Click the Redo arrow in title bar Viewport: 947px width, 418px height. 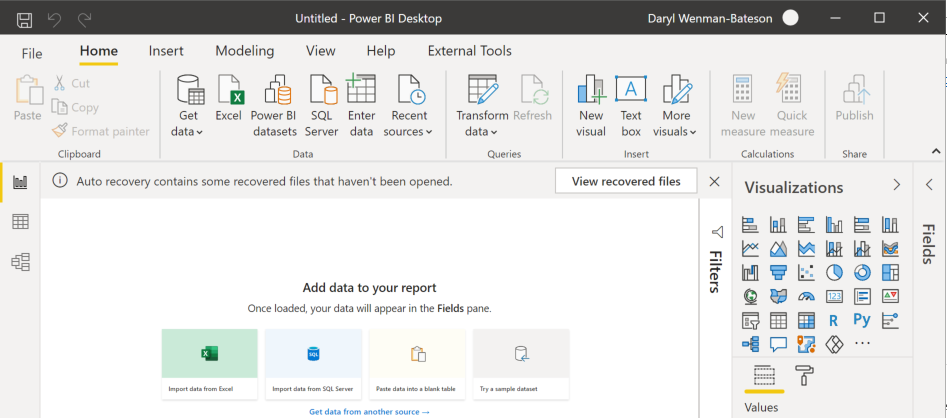pyautogui.click(x=84, y=20)
